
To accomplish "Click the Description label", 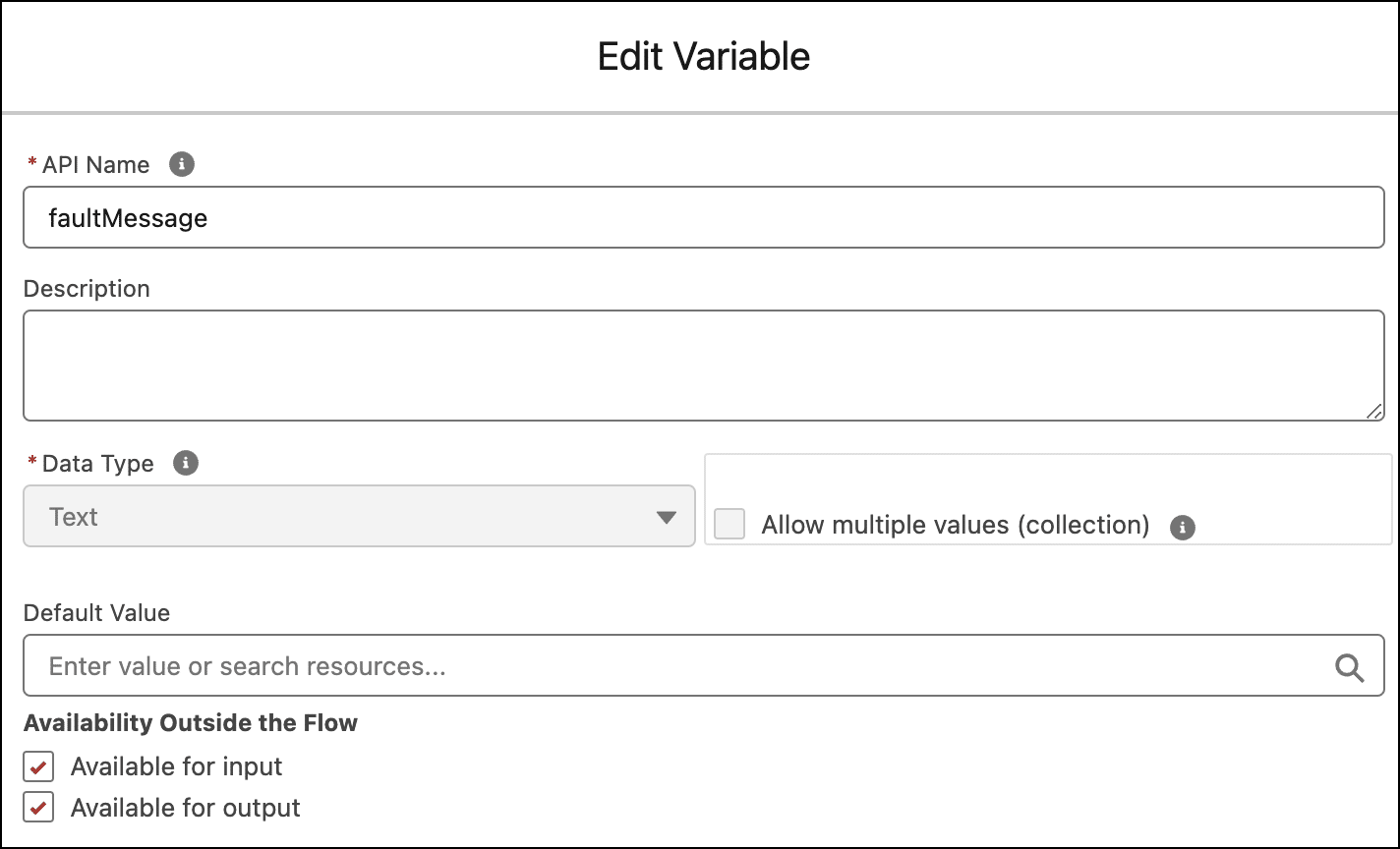I will coord(87,289).
